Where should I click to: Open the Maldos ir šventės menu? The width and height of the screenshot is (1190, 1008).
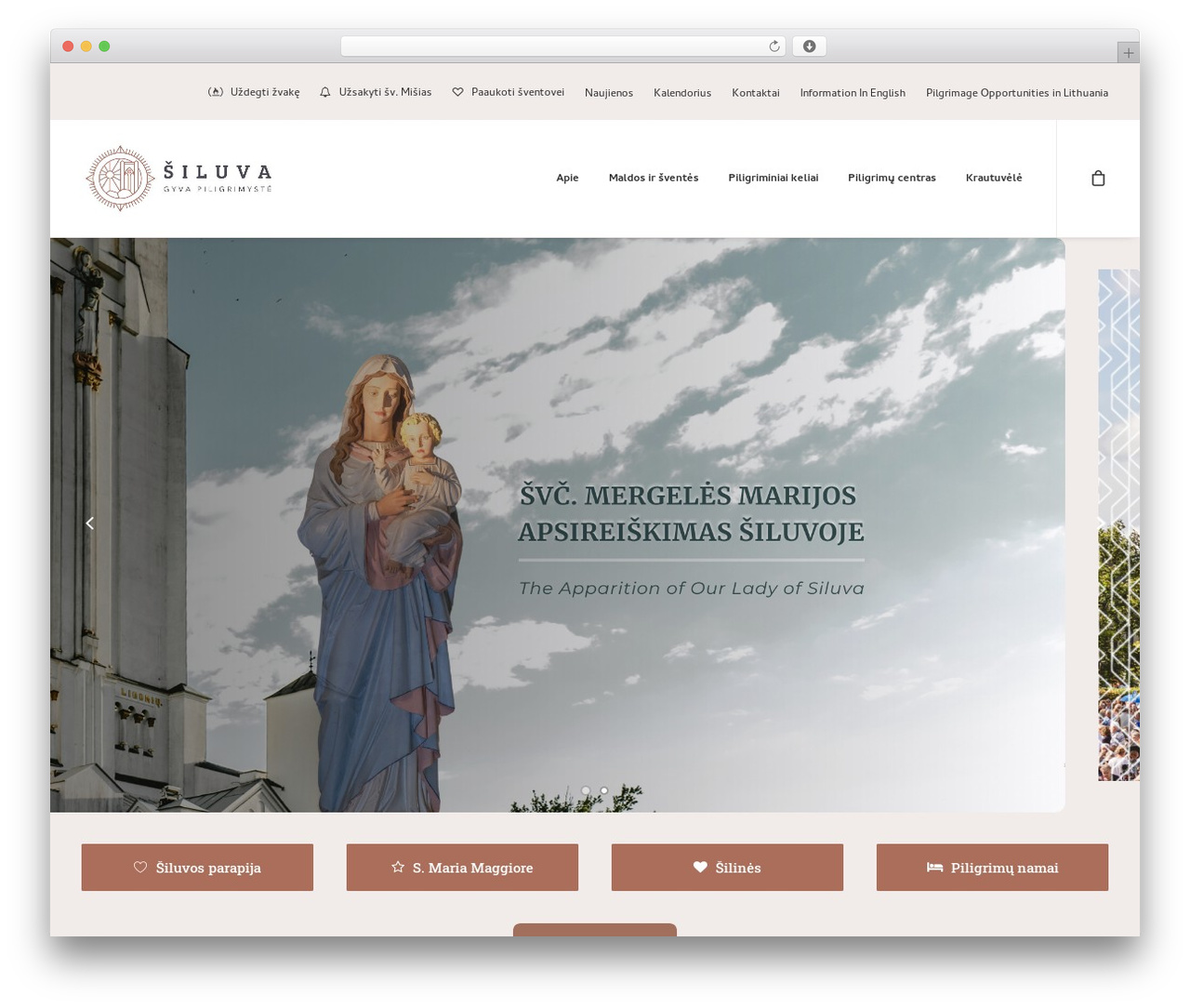coord(654,178)
